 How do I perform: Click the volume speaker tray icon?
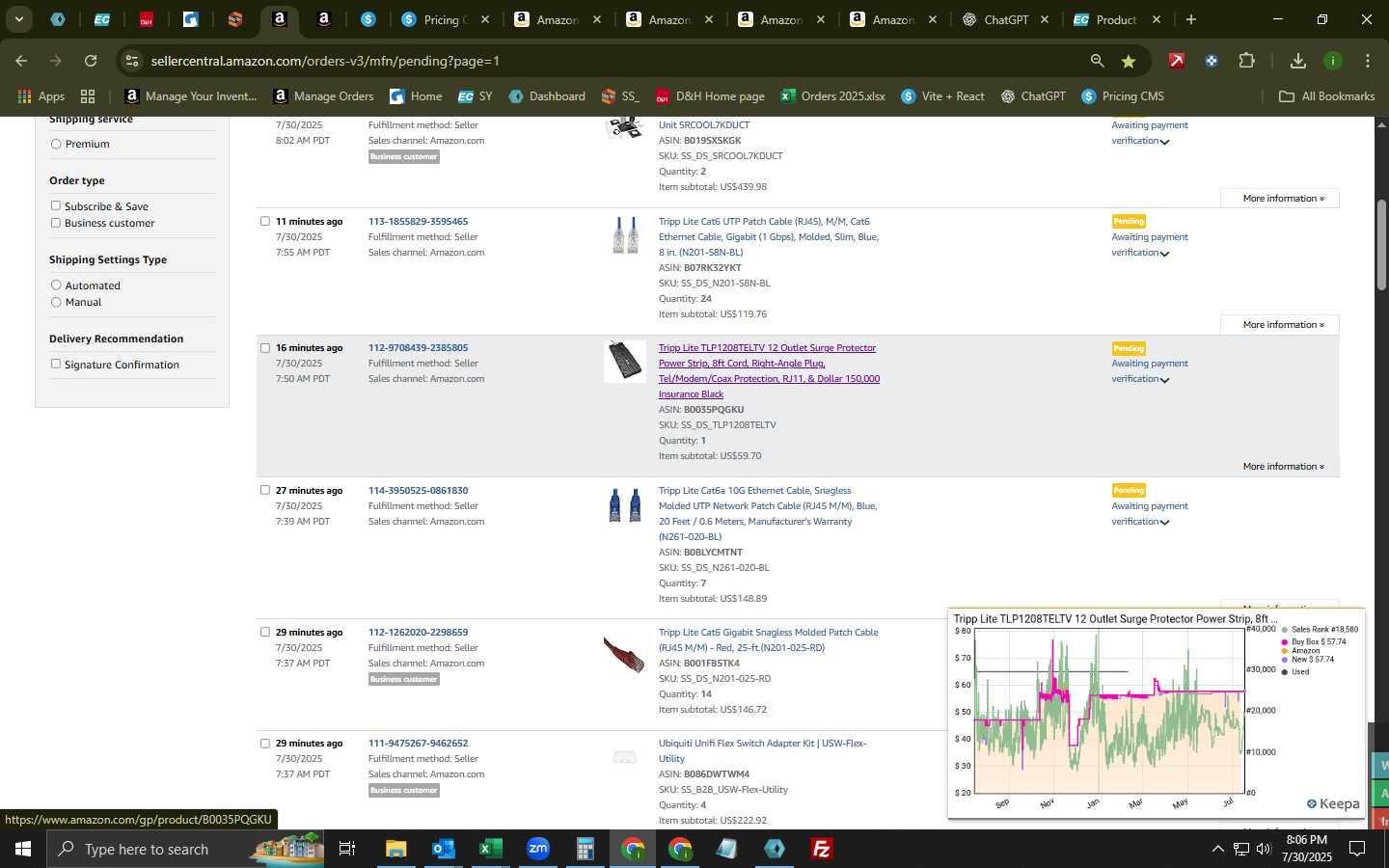[x=1264, y=849]
